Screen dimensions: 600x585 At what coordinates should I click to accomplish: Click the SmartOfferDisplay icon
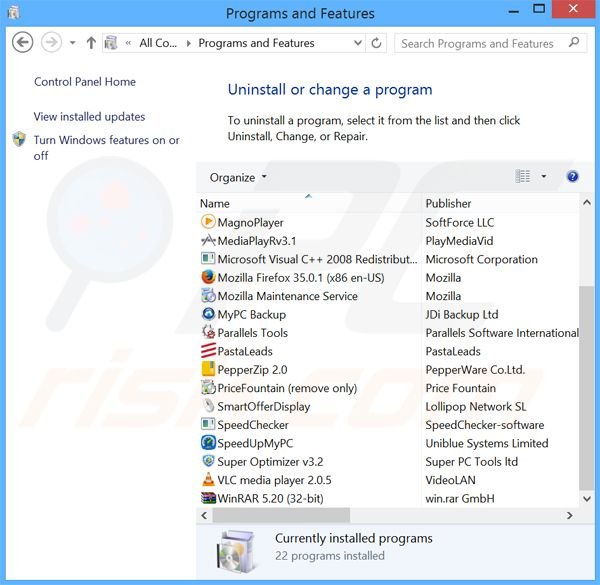(208, 406)
